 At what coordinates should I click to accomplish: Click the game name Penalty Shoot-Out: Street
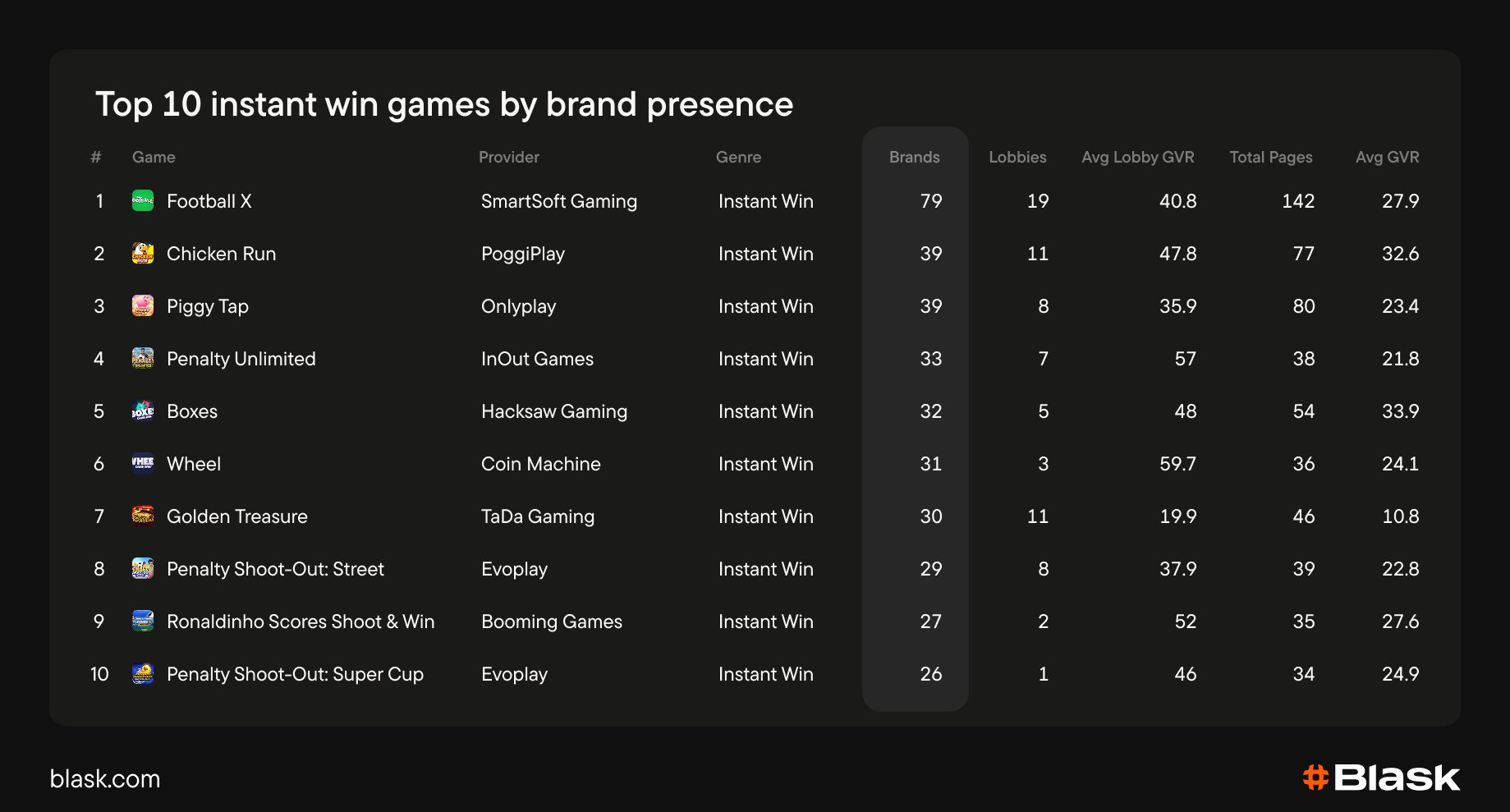point(276,569)
